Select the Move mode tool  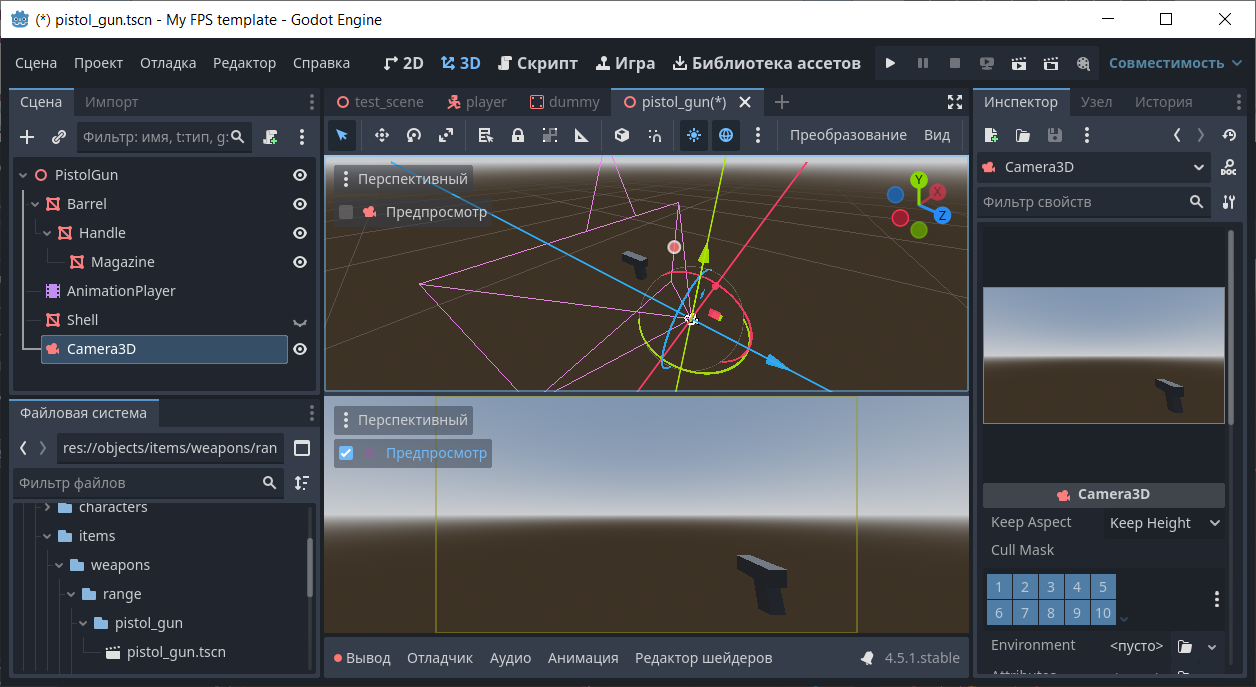tap(381, 135)
